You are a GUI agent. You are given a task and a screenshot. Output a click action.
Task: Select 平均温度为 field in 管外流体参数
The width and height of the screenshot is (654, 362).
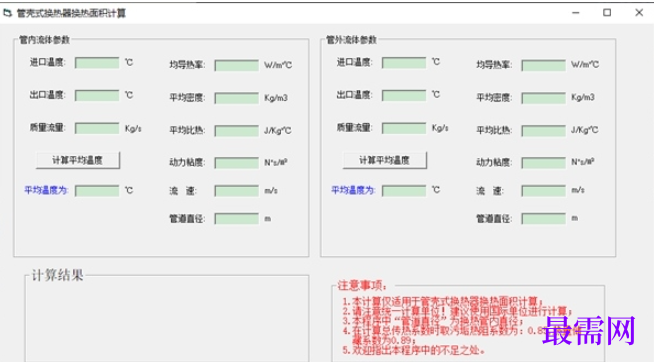tap(404, 190)
